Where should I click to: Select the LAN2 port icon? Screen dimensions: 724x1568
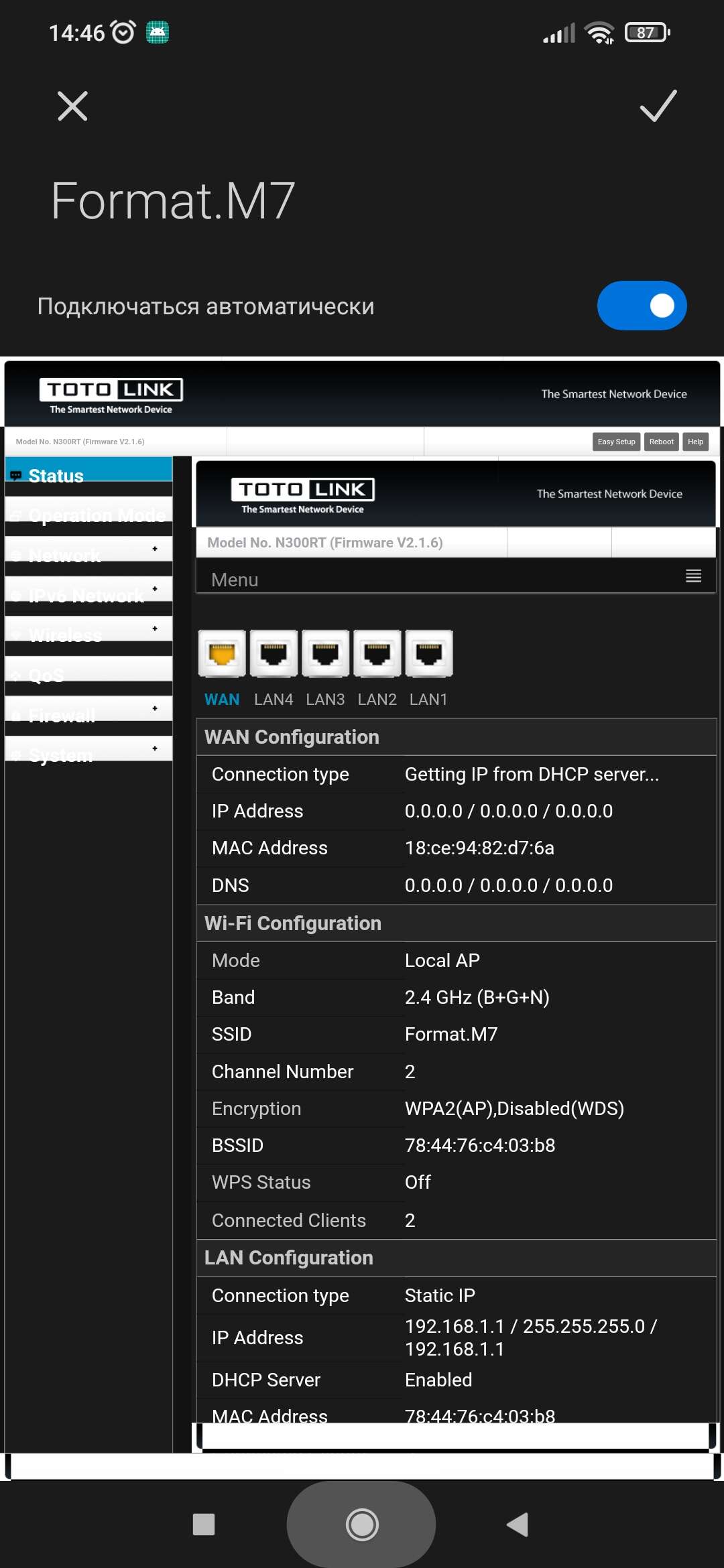click(x=377, y=653)
